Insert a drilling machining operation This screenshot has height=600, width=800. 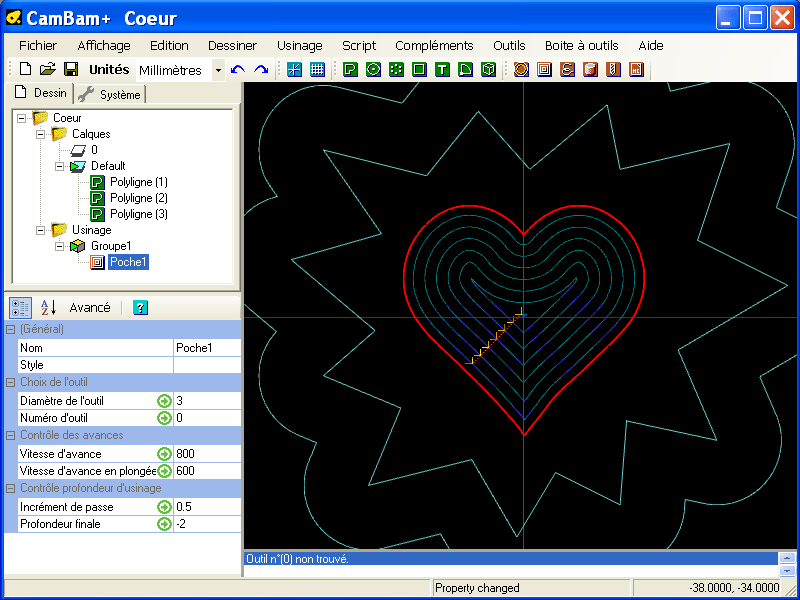(x=613, y=69)
